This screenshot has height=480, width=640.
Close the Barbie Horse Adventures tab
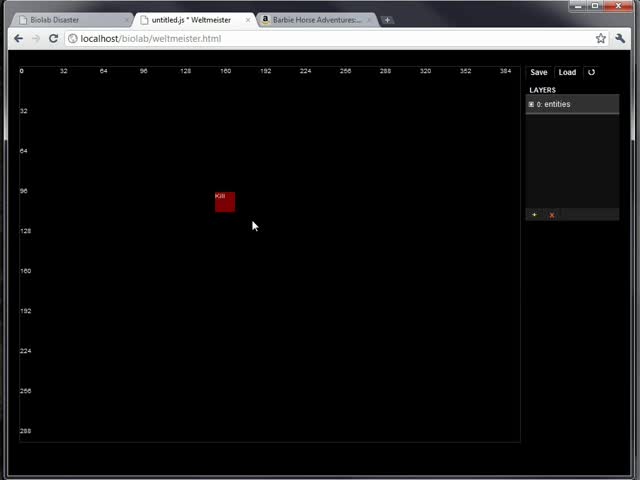pyautogui.click(x=369, y=20)
